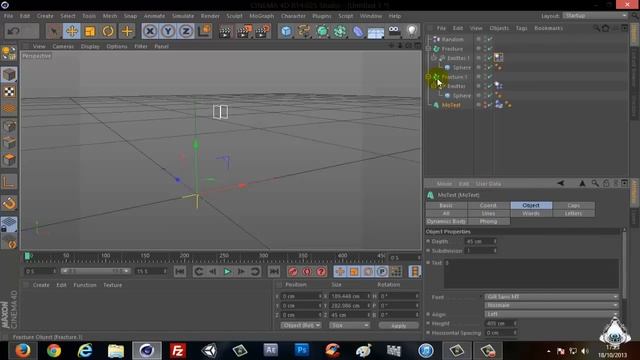The image size is (640, 360).
Task: Switch to Coord. attribute tab
Action: point(489,205)
